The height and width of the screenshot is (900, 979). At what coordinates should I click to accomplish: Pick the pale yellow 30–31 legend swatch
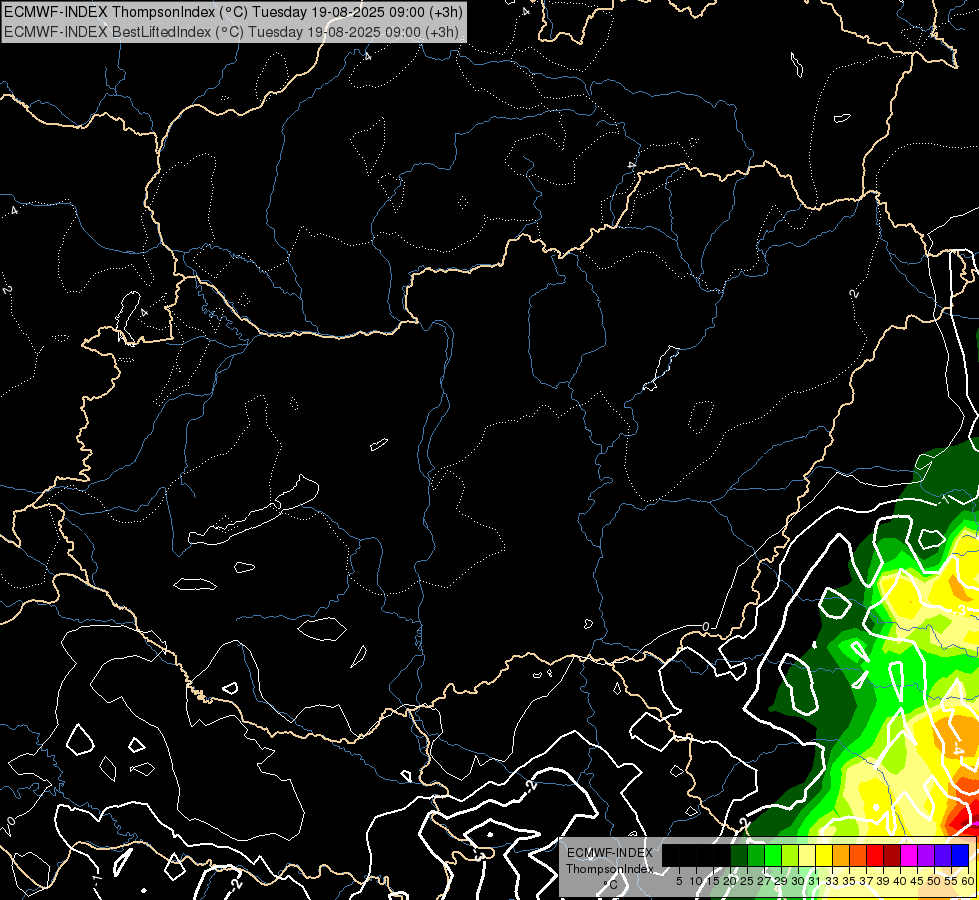coord(807,856)
